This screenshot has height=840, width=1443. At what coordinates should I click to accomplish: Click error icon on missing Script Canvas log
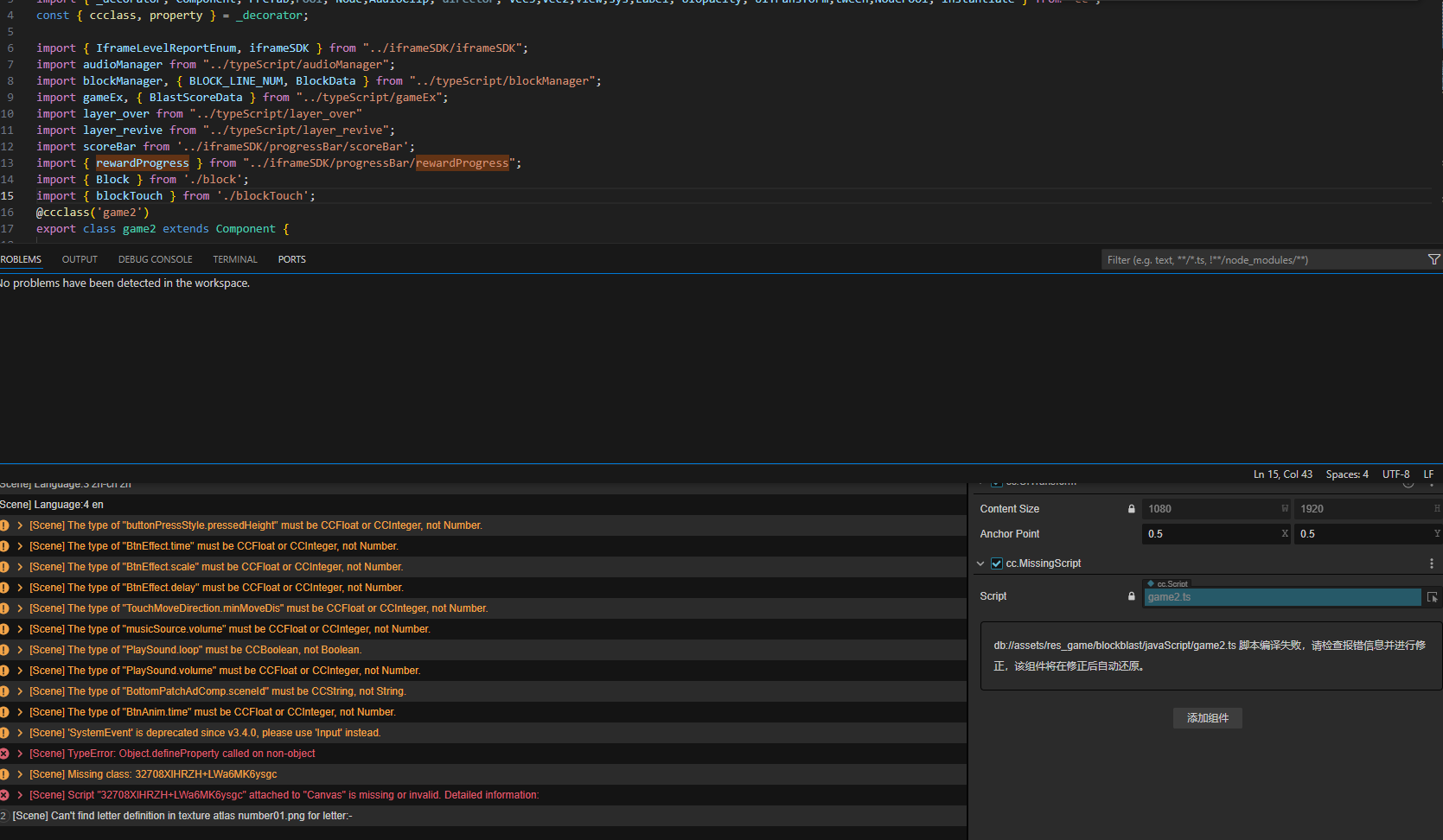click(4, 795)
